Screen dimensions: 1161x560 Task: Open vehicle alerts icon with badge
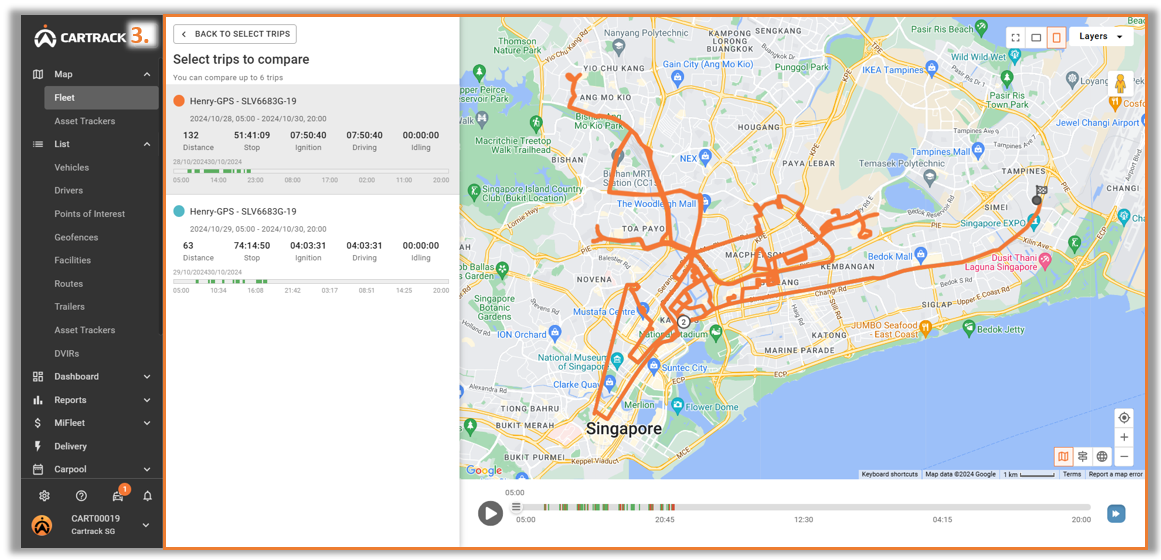pos(118,495)
